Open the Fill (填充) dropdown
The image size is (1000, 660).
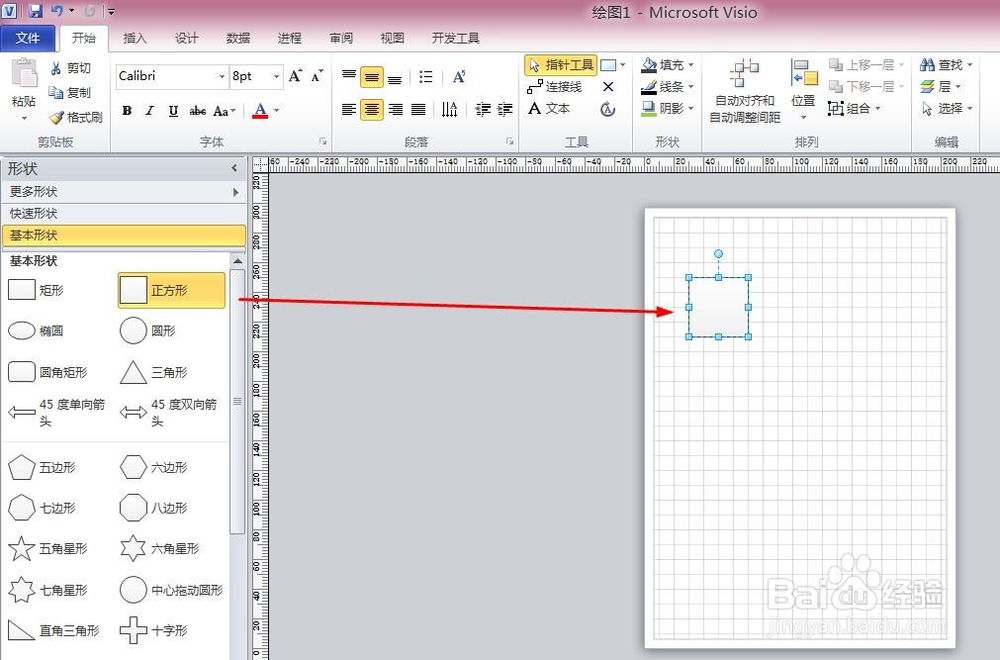[x=691, y=65]
